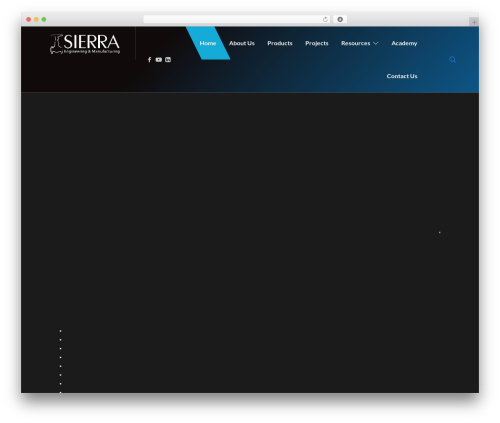
Task: Click the search magnifier icon
Action: 452,59
